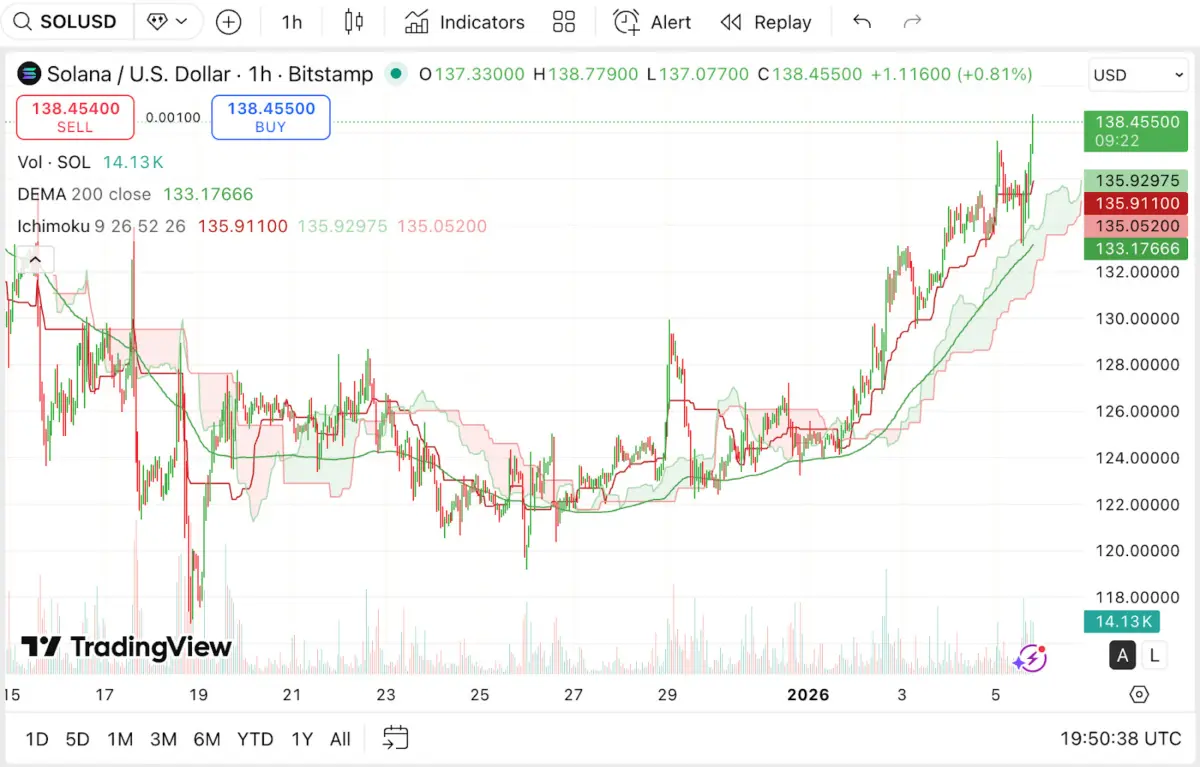Open the USD currency dropdown
Viewport: 1200px width, 767px height.
(x=1137, y=74)
